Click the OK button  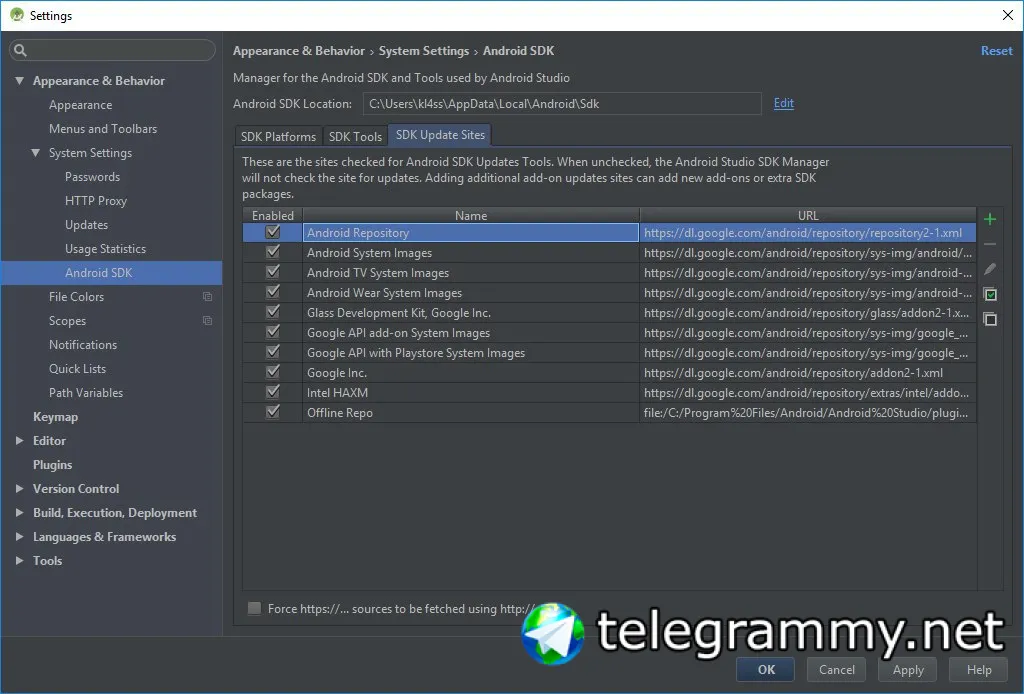[765, 669]
